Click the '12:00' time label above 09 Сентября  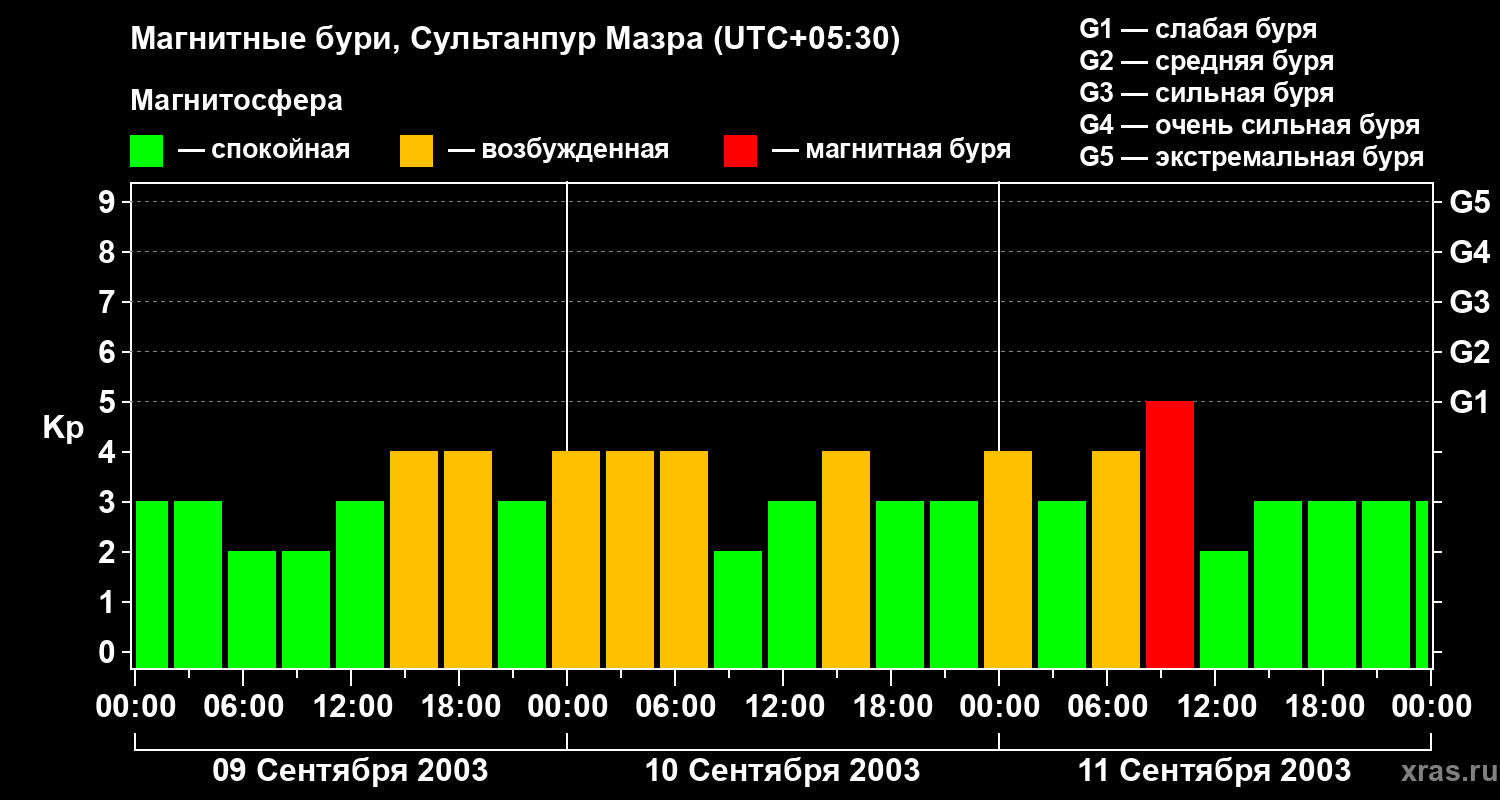tap(351, 707)
